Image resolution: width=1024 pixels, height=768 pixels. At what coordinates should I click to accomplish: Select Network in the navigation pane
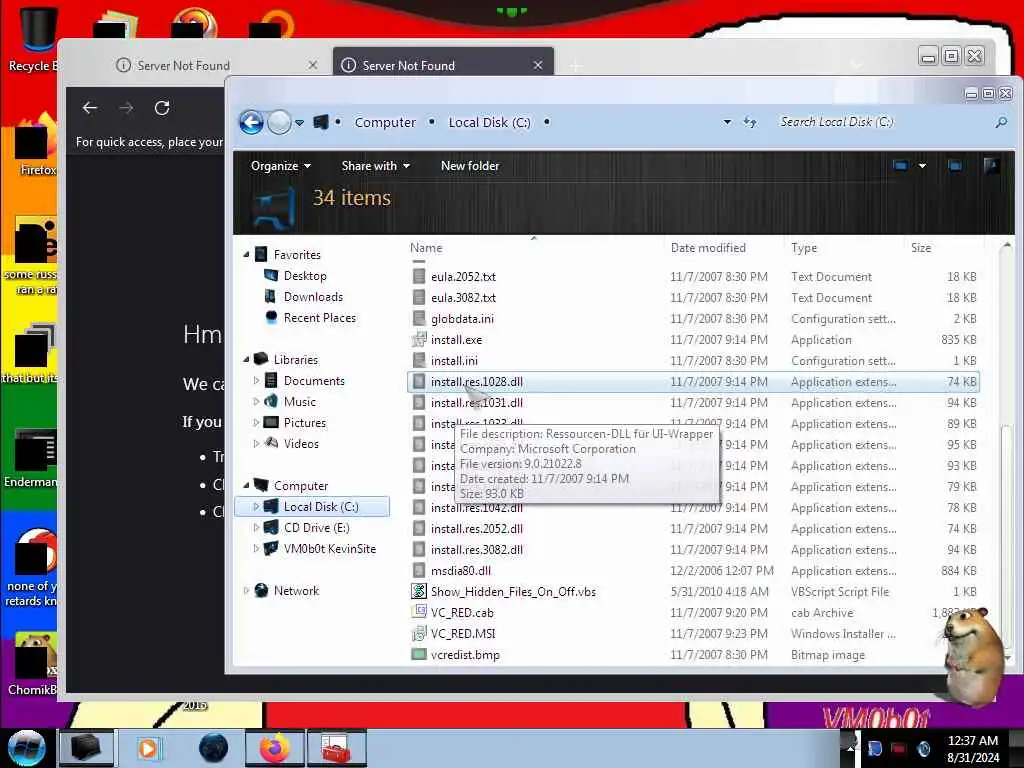click(x=296, y=590)
